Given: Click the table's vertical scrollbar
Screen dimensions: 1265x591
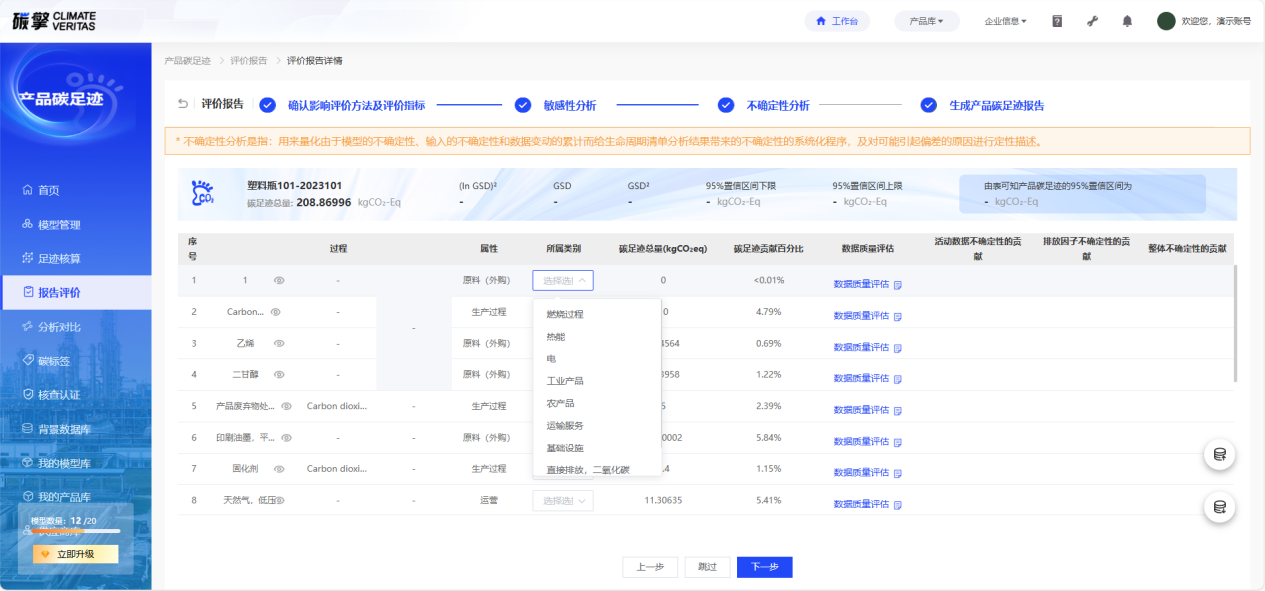Looking at the screenshot, I should pos(1236,323).
